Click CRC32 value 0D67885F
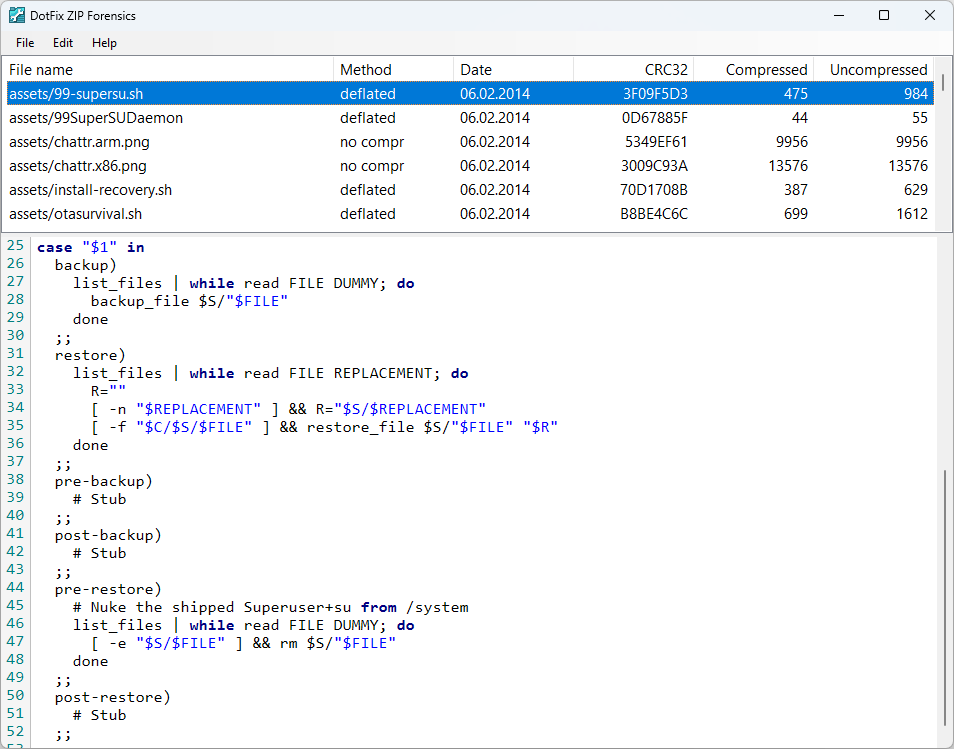This screenshot has width=954, height=749. [x=655, y=117]
